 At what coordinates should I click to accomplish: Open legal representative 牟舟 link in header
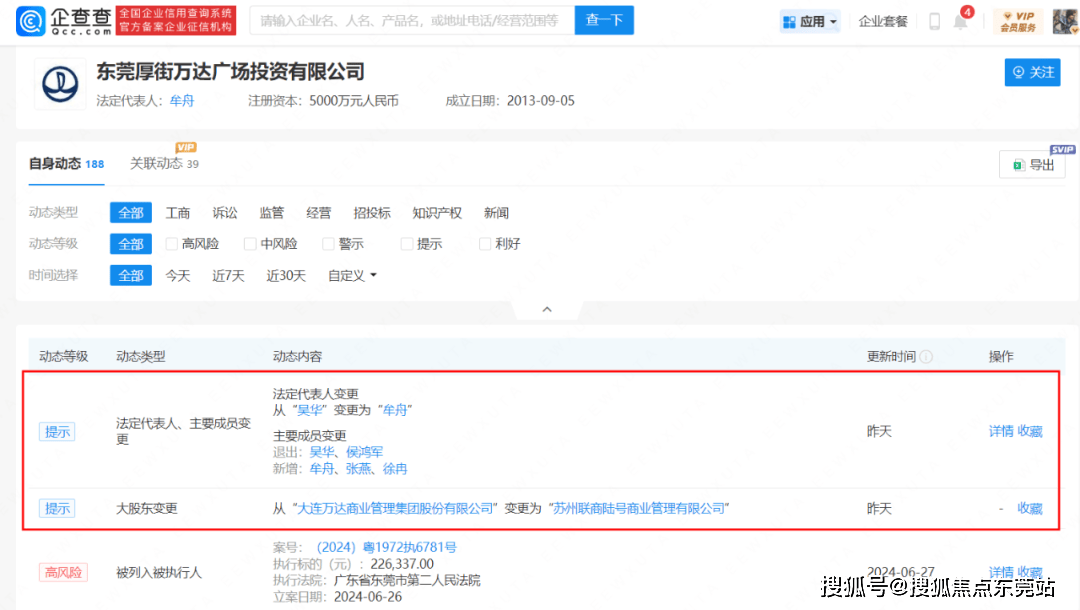click(182, 101)
